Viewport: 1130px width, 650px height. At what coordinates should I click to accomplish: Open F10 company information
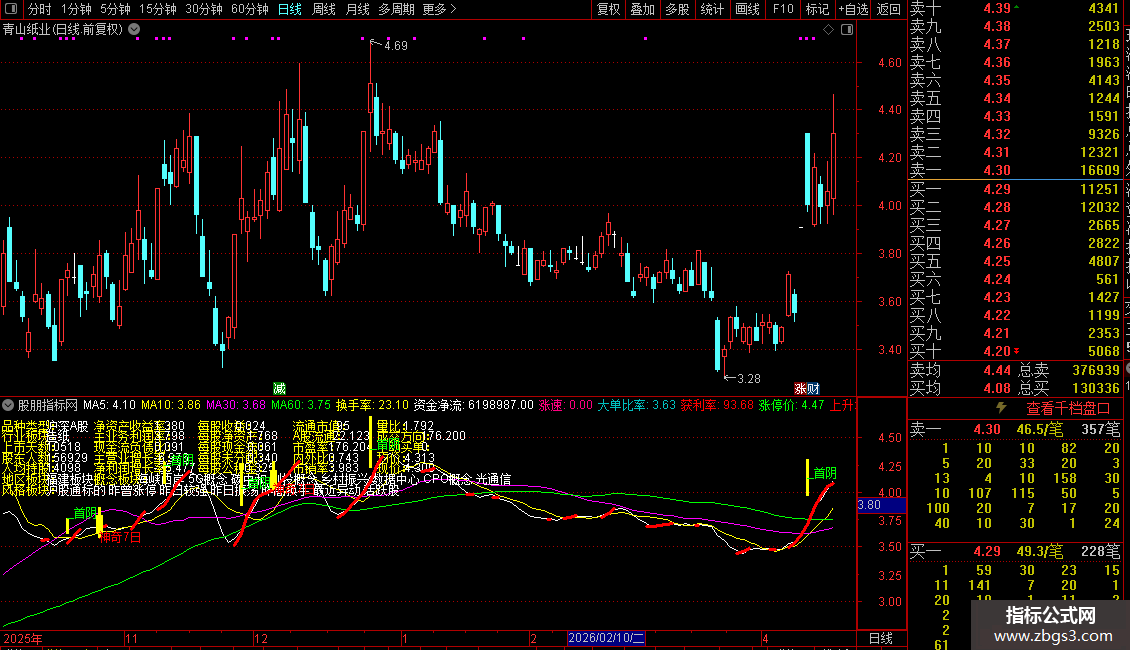(783, 9)
